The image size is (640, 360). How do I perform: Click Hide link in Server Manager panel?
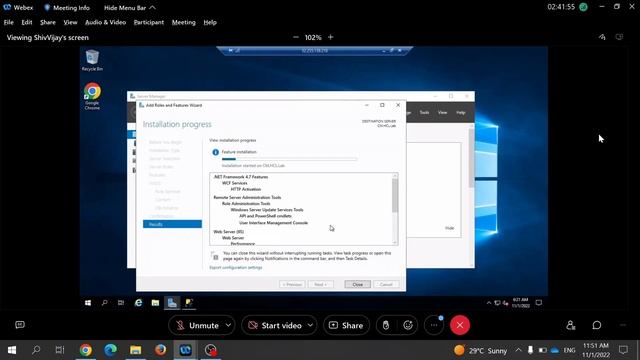[449, 228]
